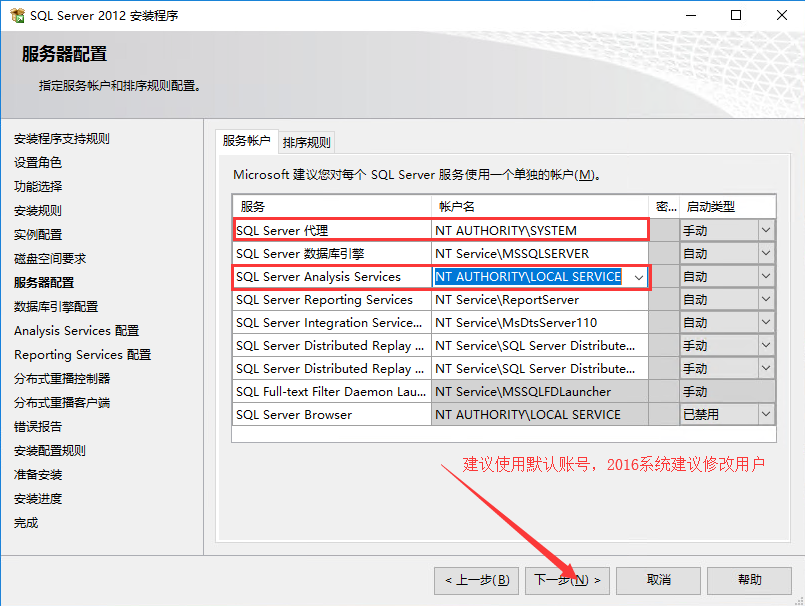This screenshot has height=606, width=805.
Task: Open startup type dropdown for Reporting Services
Action: 765,299
